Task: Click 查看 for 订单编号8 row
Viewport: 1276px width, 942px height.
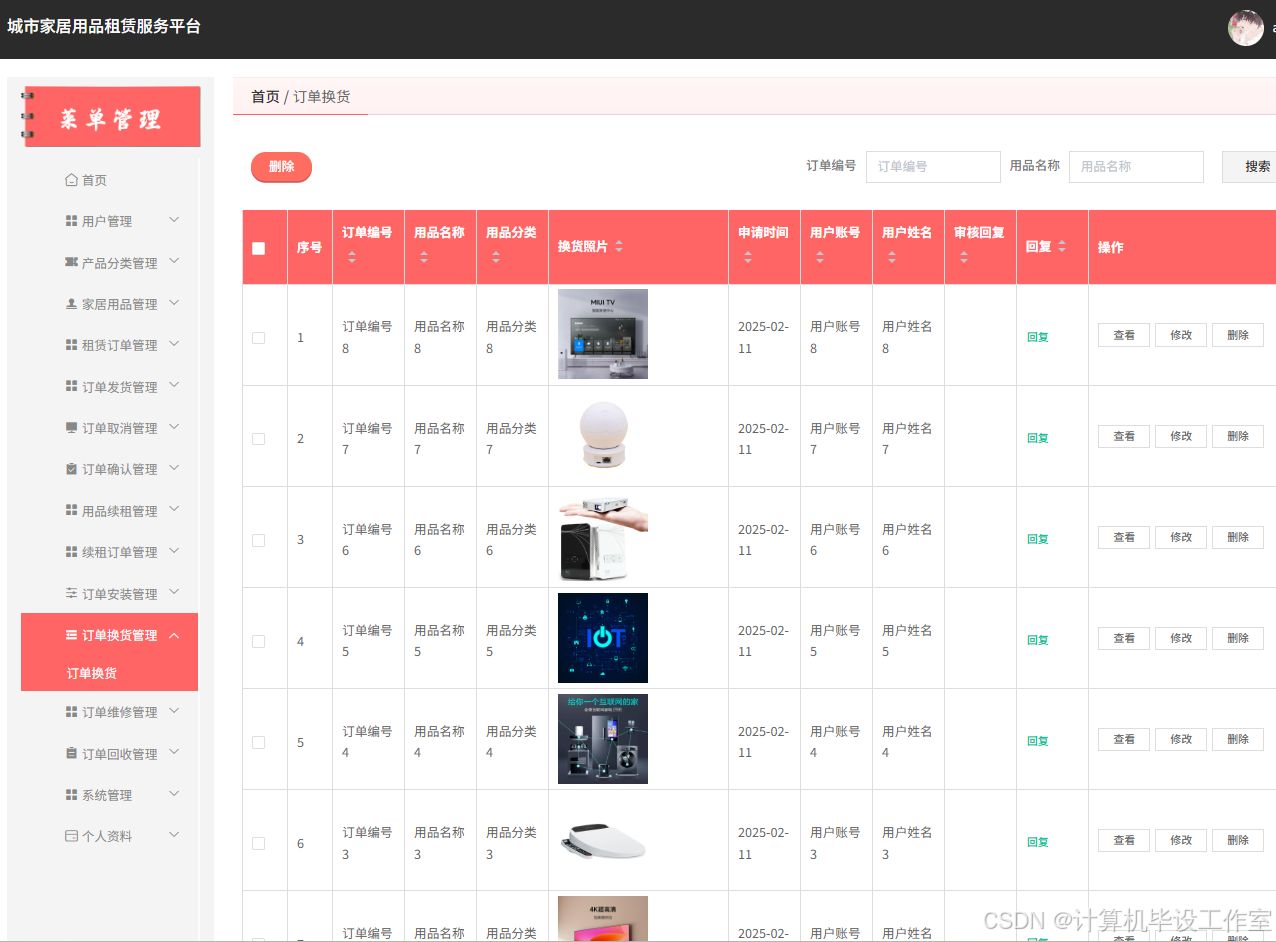Action: (x=1124, y=335)
